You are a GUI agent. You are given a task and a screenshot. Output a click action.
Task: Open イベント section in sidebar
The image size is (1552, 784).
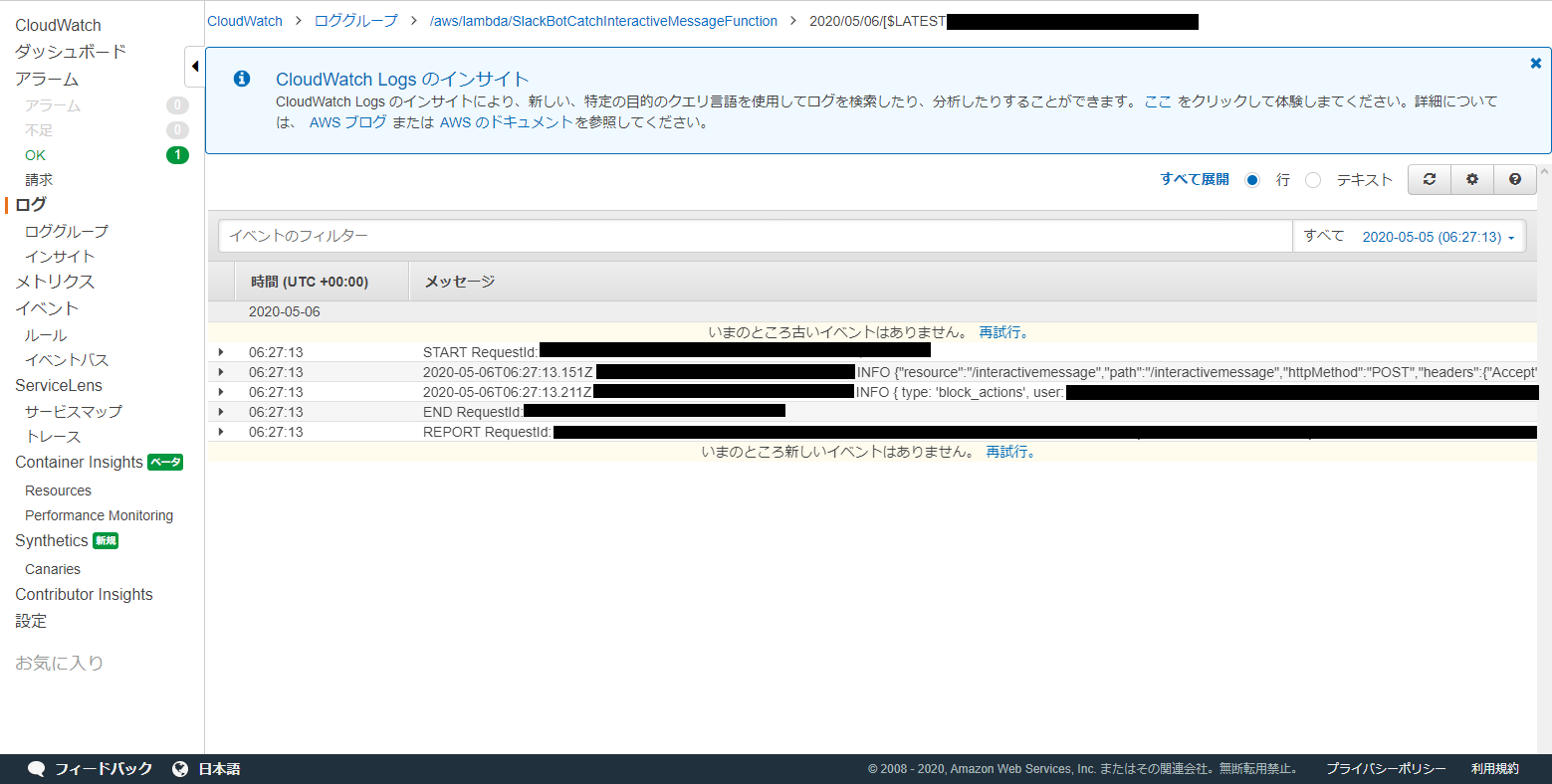tap(47, 308)
